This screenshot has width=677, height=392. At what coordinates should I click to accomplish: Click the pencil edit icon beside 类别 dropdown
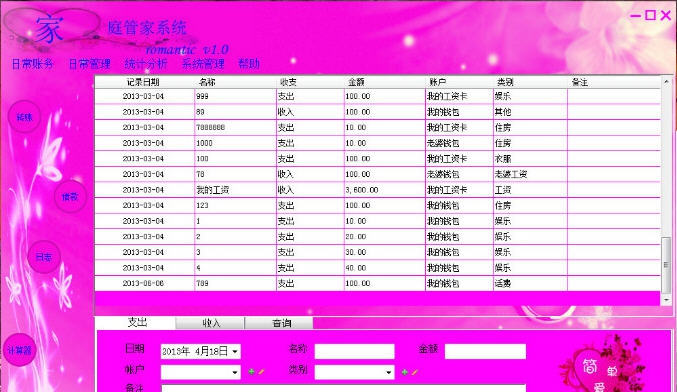point(414,372)
